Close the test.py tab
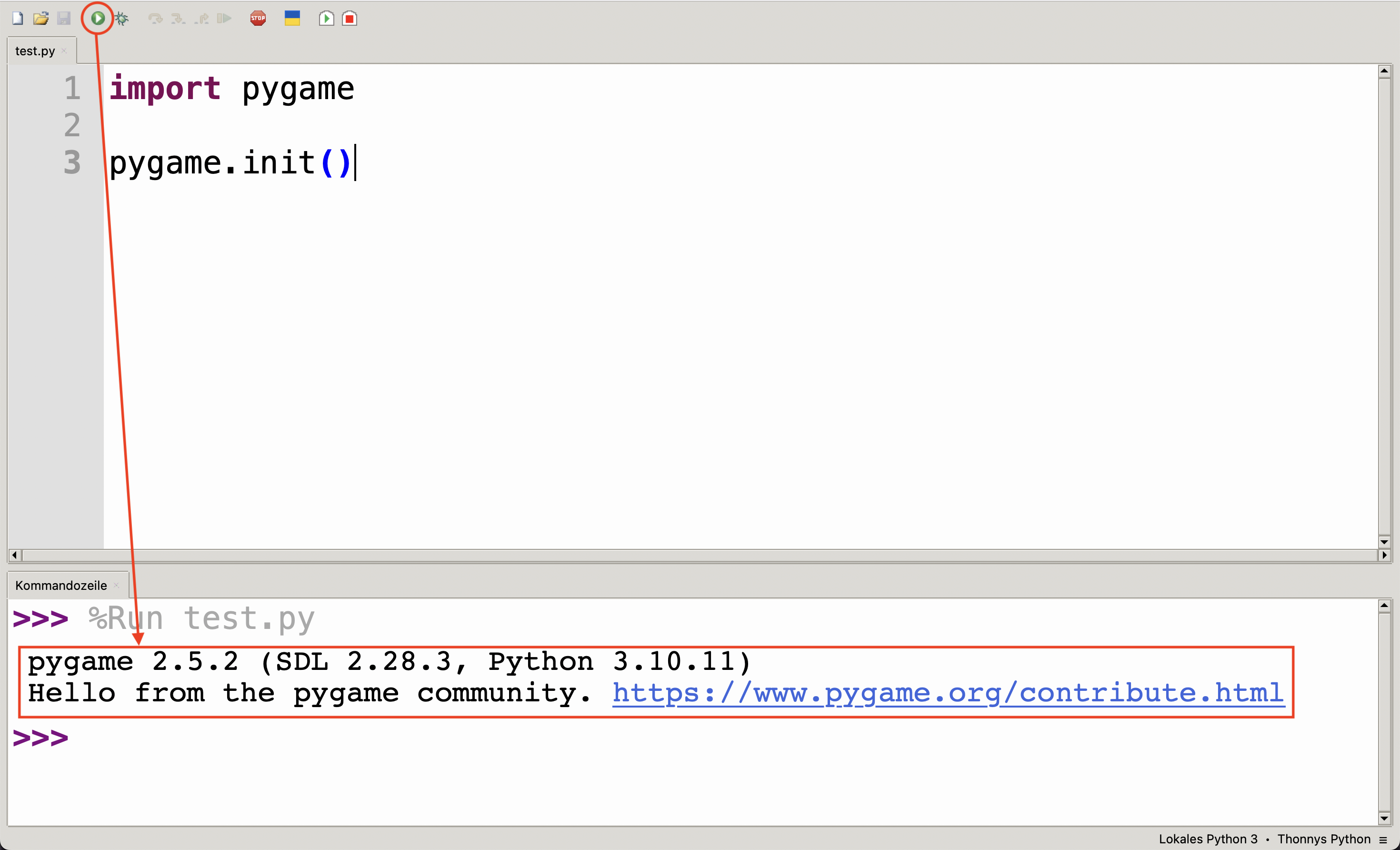 click(x=64, y=51)
